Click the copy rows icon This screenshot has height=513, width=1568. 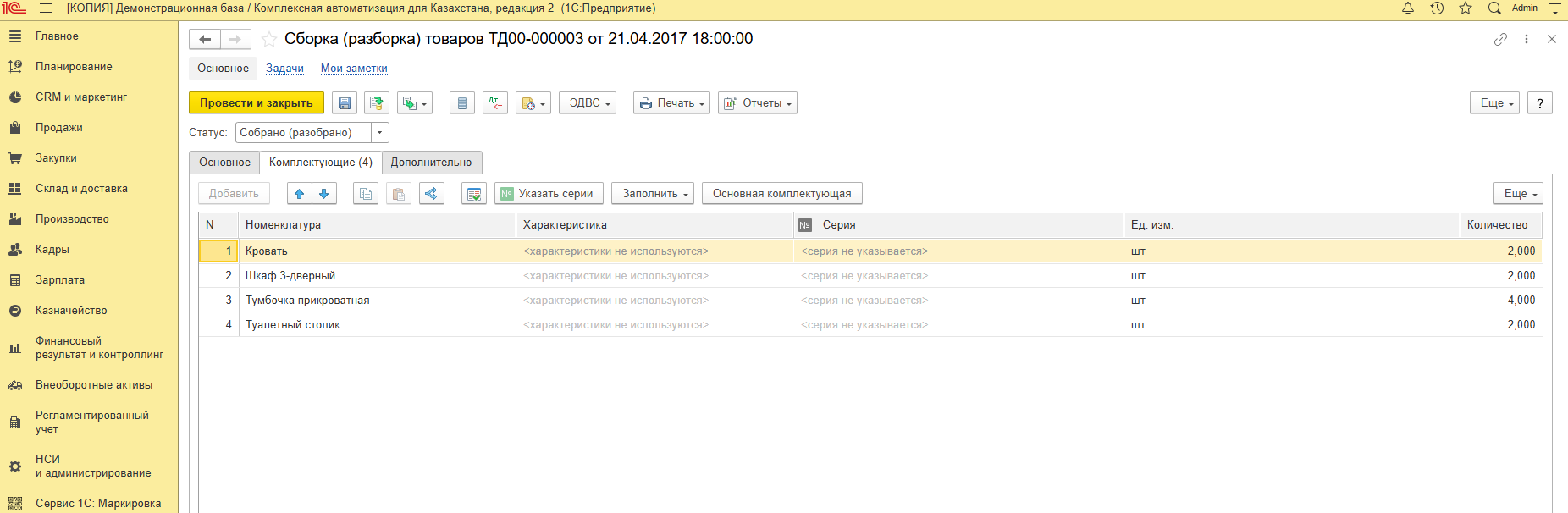pos(365,194)
